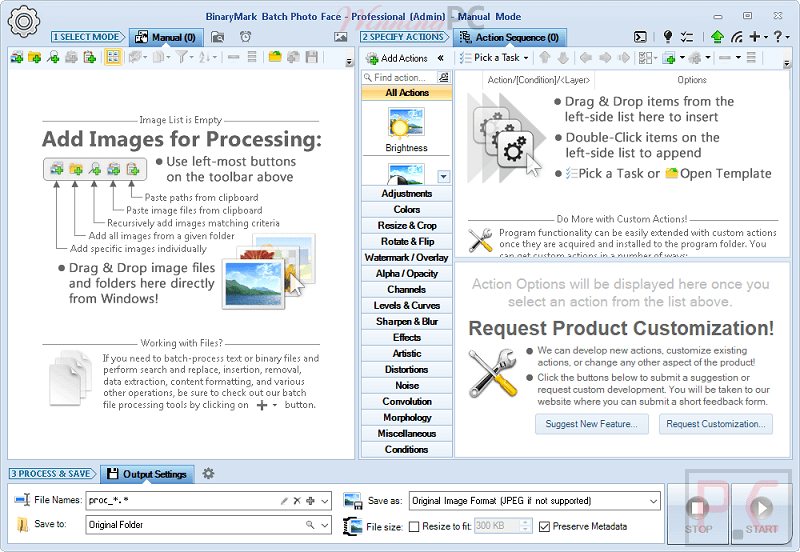This screenshot has height=552, width=800.
Task: Open the filter funnel dropdown
Action: 184,57
